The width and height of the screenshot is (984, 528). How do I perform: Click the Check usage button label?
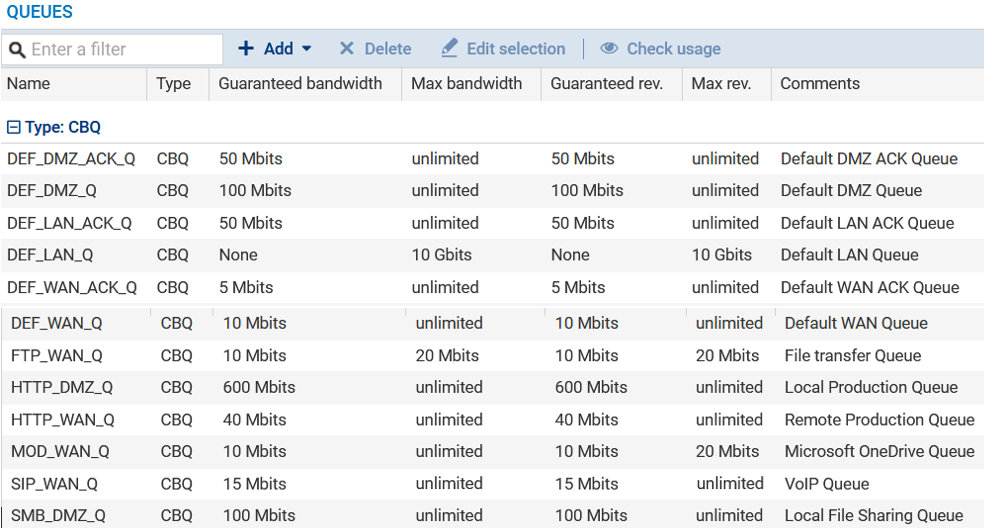673,49
